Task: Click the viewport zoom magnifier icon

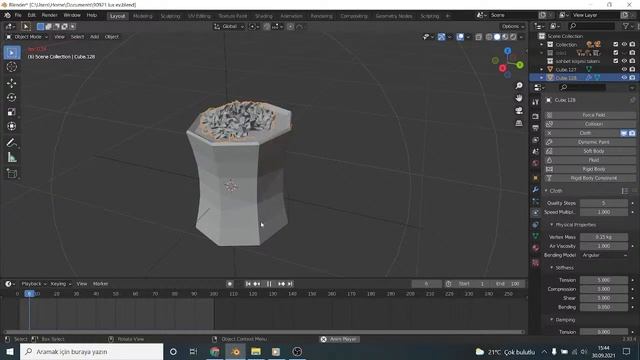Action: pyautogui.click(x=519, y=85)
